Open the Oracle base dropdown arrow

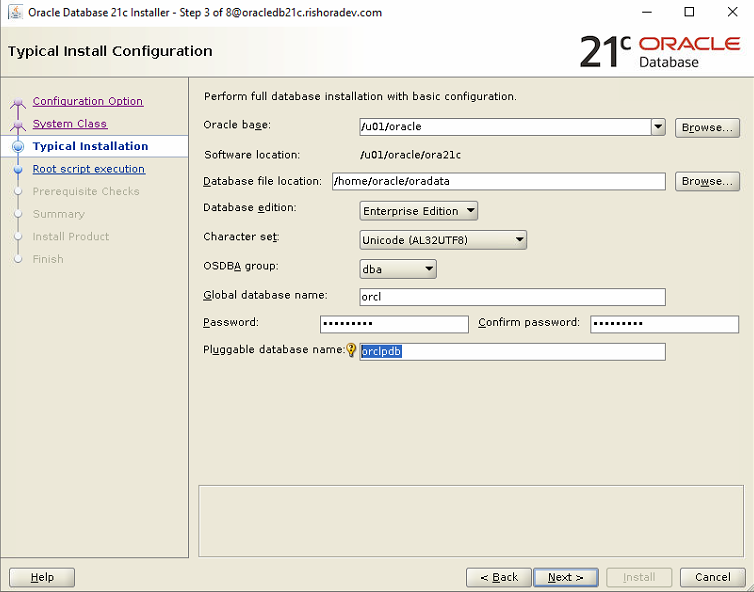(658, 127)
